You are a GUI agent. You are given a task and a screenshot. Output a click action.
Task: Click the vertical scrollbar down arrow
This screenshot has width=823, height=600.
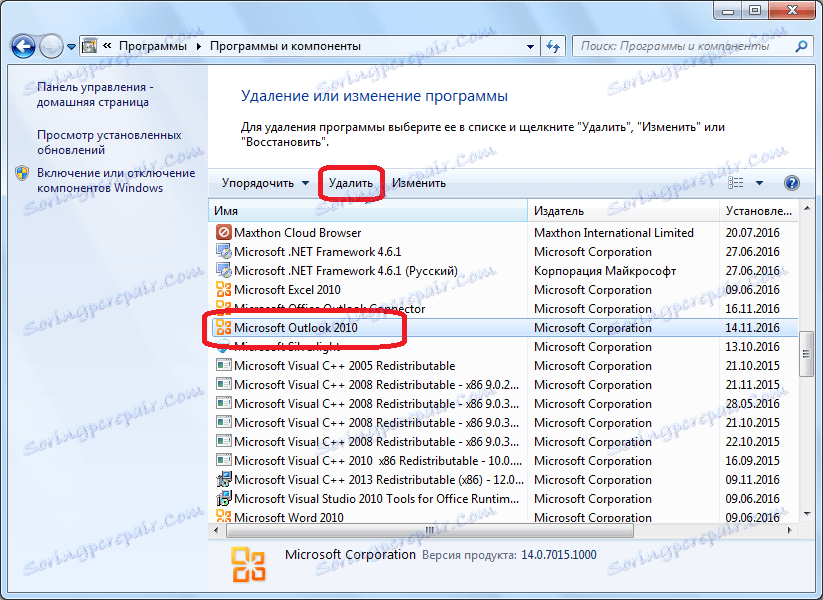[806, 514]
